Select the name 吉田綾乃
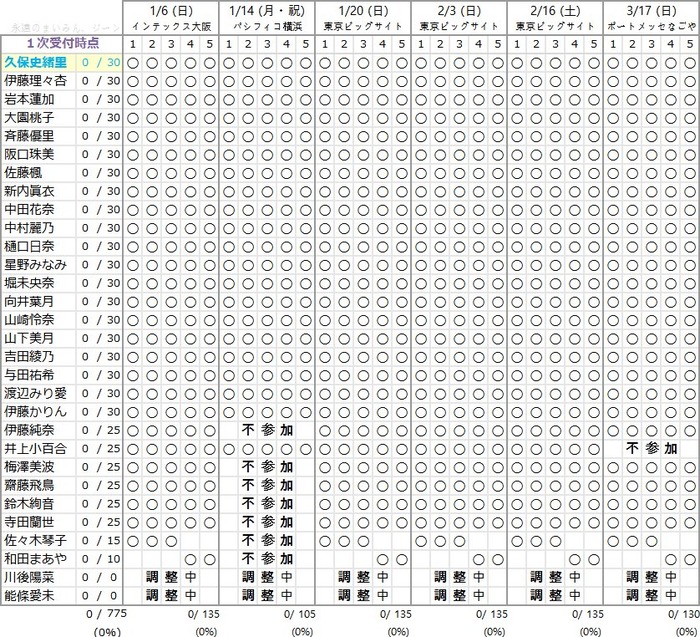The image size is (700, 637). pyautogui.click(x=29, y=357)
